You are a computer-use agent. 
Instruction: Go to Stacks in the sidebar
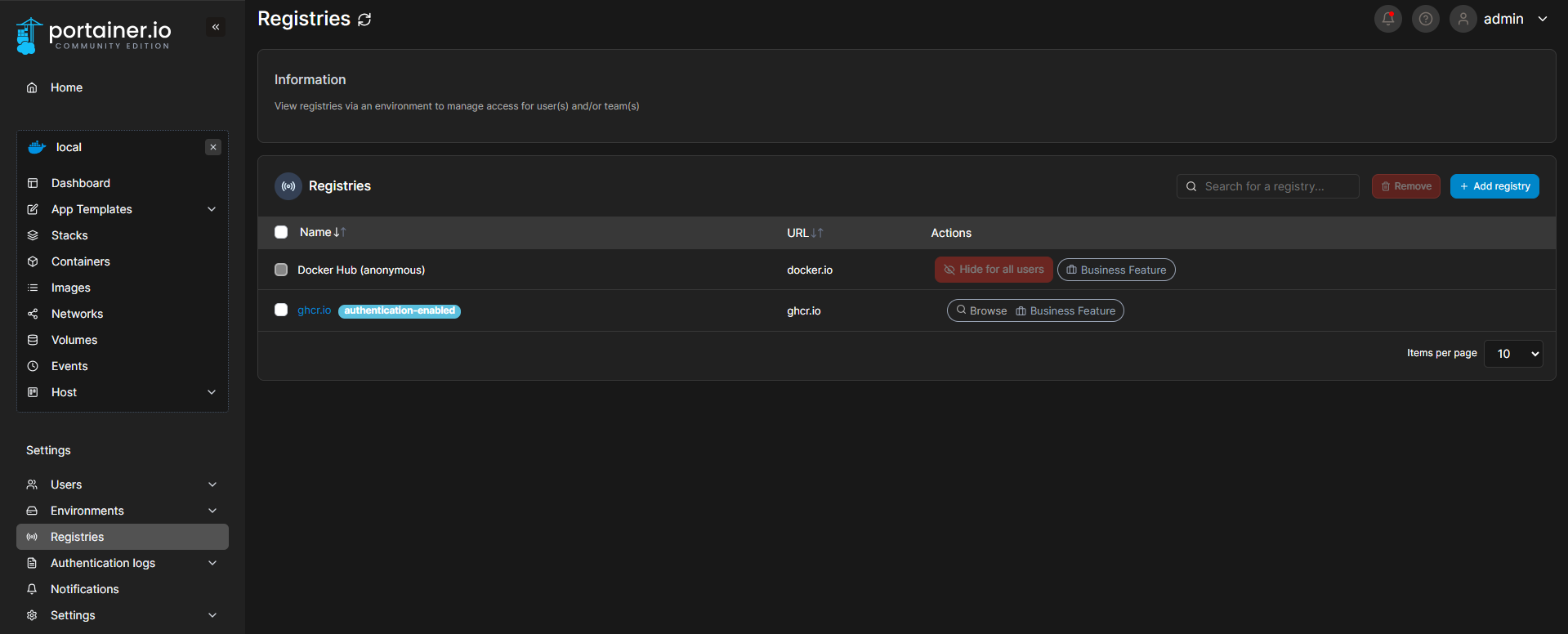tap(69, 235)
